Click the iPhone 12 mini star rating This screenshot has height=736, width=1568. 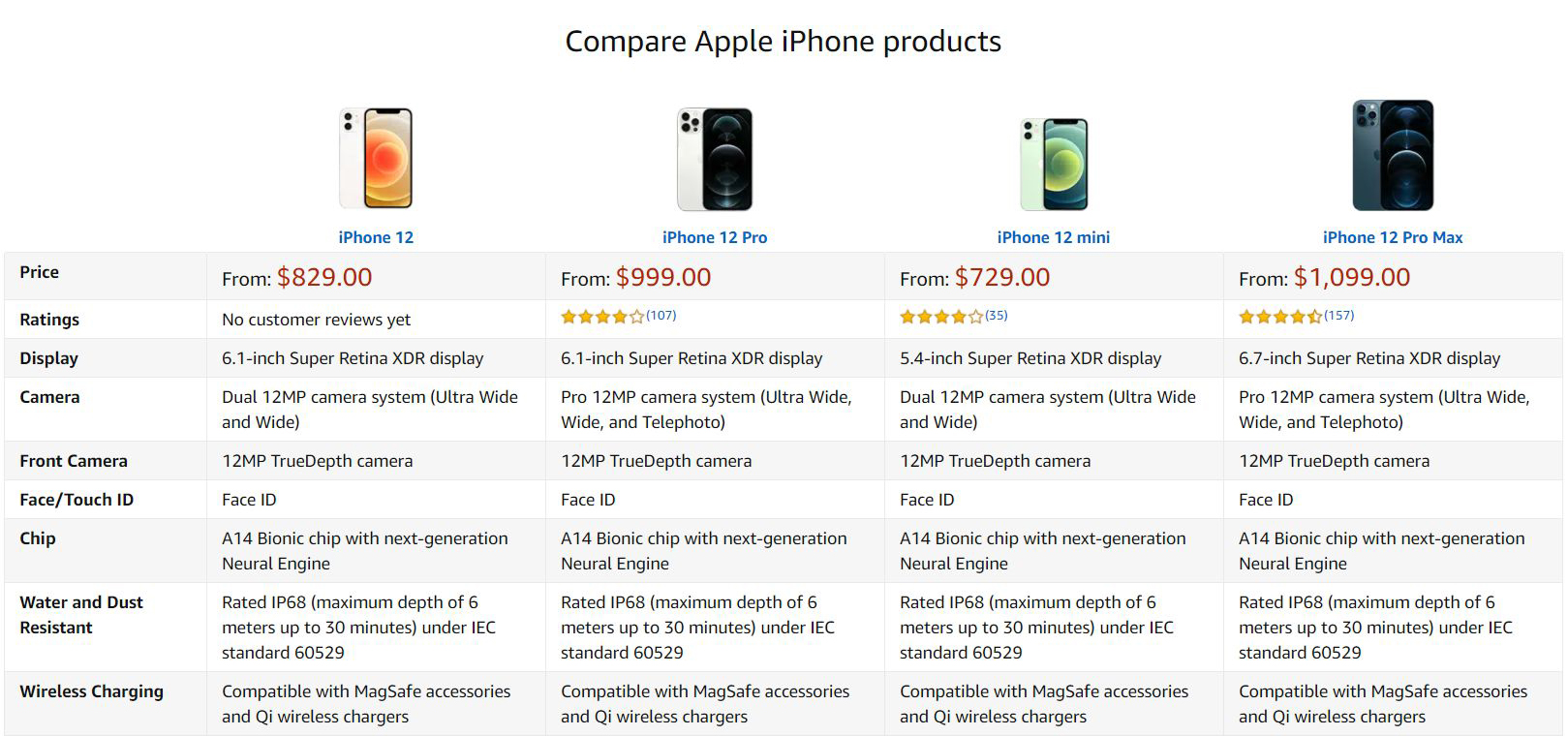[941, 317]
